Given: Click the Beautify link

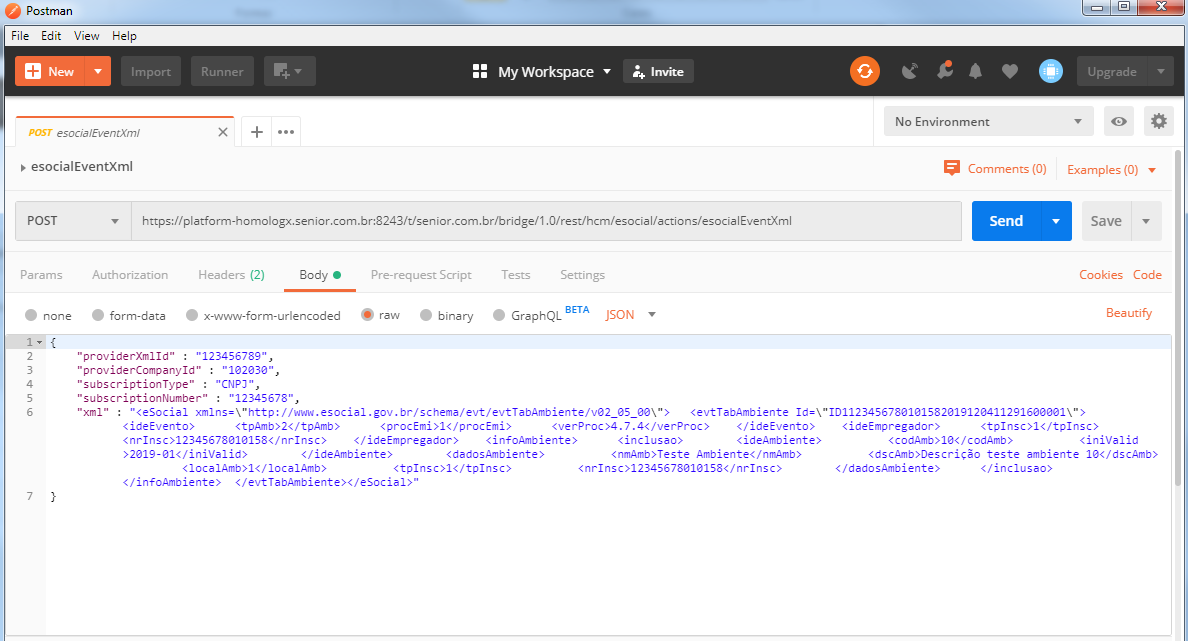Looking at the screenshot, I should [1129, 313].
